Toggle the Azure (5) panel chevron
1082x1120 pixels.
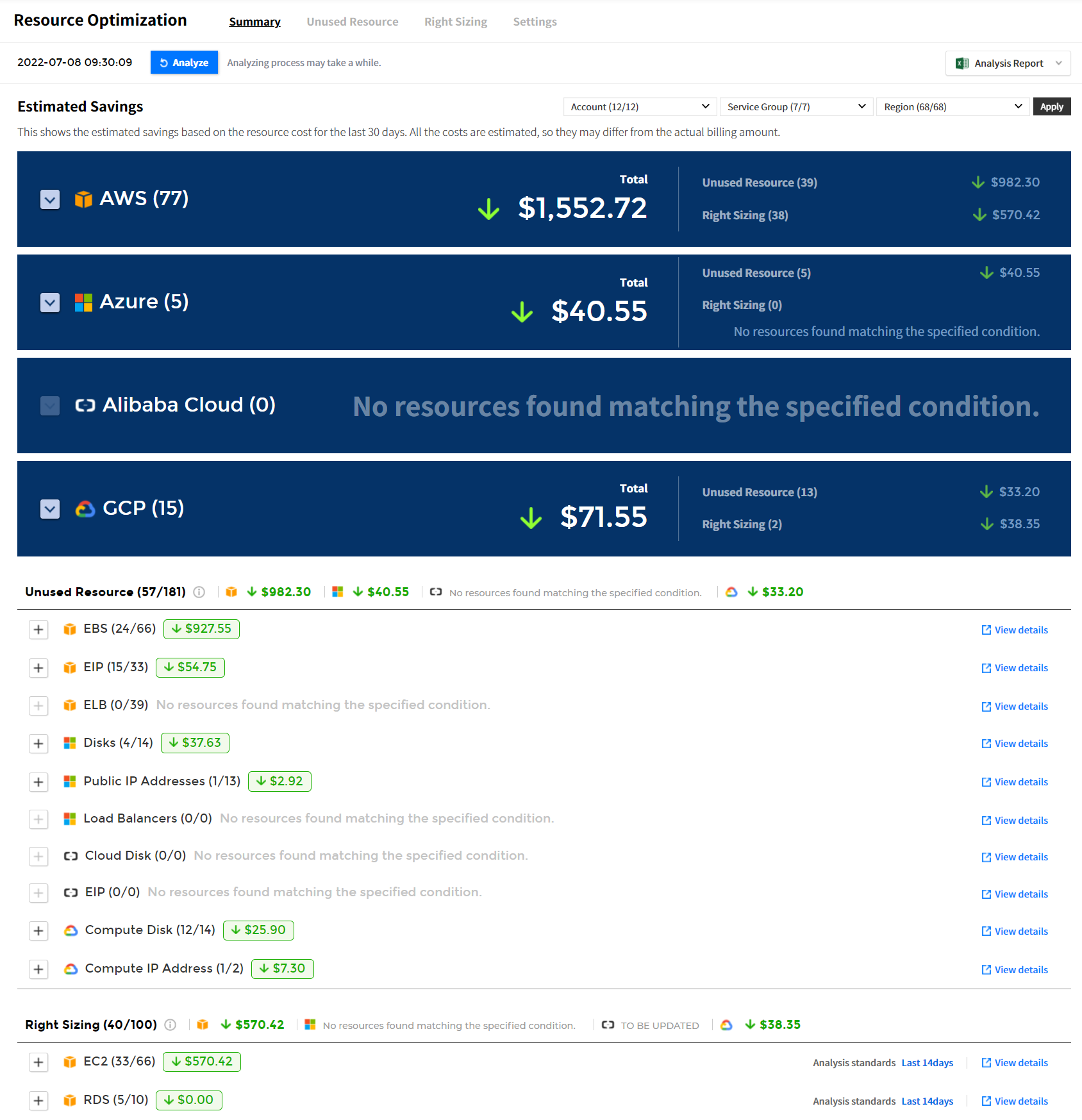click(x=50, y=303)
